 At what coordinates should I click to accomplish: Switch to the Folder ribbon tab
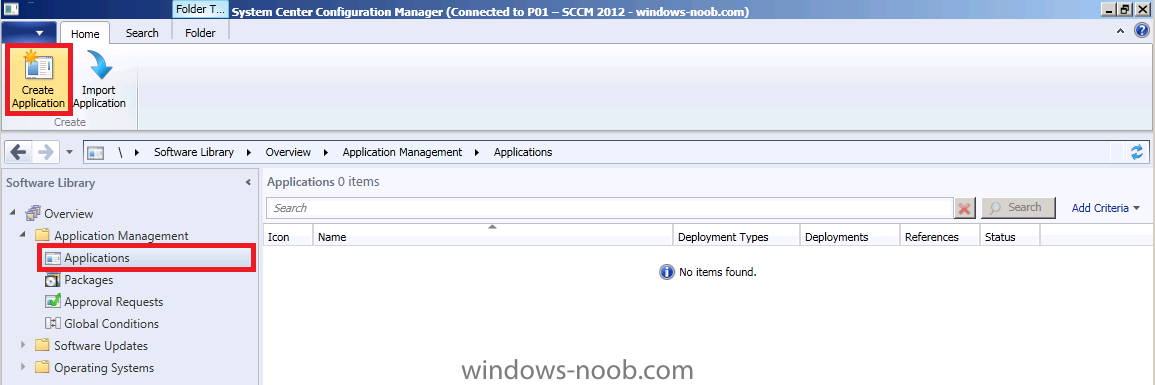(200, 33)
